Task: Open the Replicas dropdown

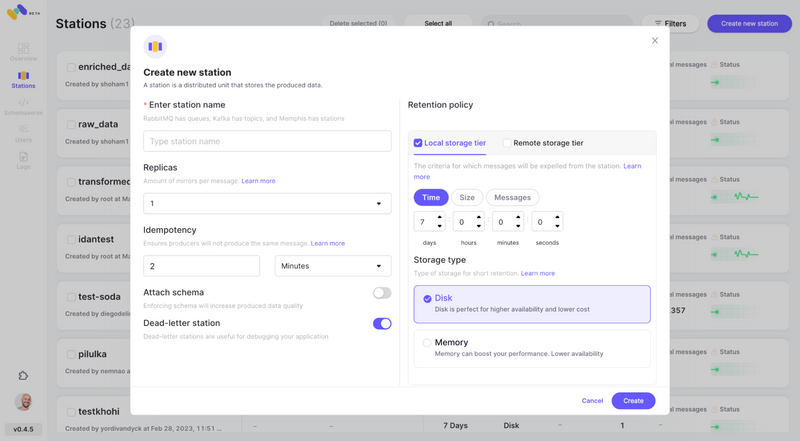Action: coord(267,204)
